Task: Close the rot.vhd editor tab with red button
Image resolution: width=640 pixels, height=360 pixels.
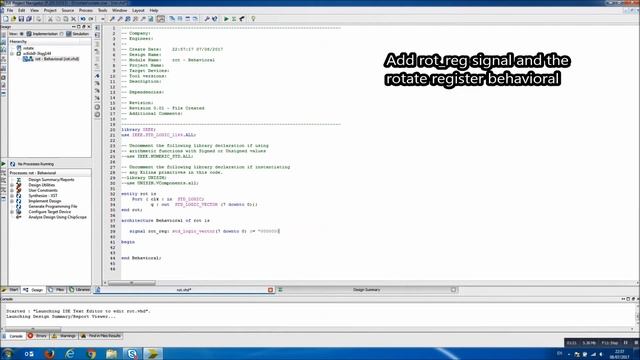Action: [x=270, y=290]
